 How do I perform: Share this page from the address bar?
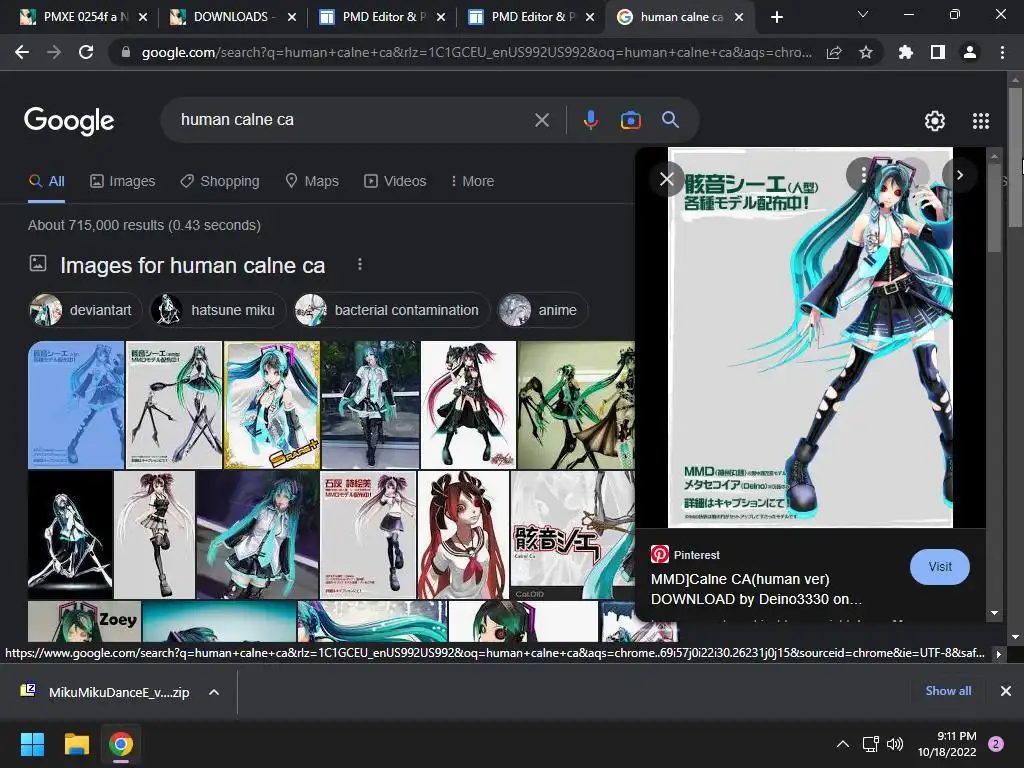click(834, 52)
